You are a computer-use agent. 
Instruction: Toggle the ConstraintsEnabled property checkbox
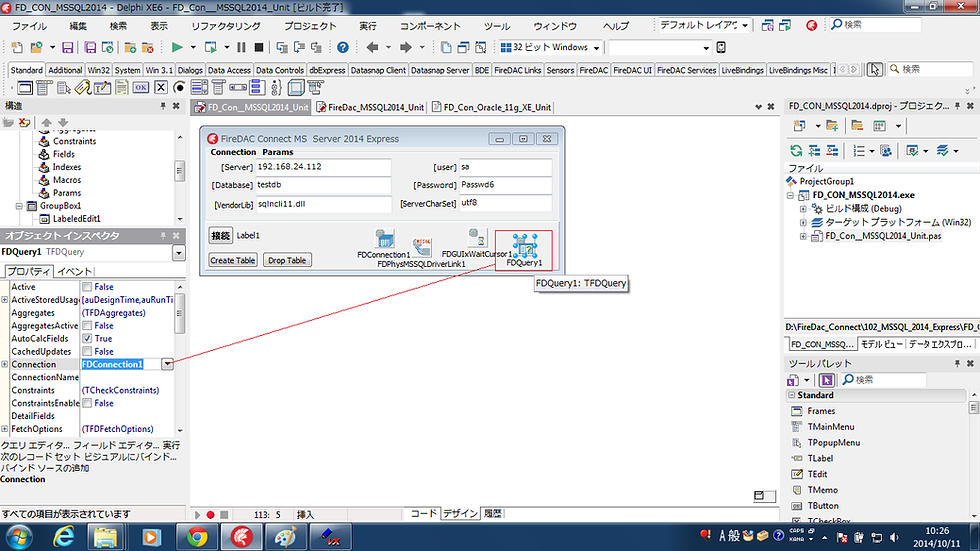tap(88, 404)
